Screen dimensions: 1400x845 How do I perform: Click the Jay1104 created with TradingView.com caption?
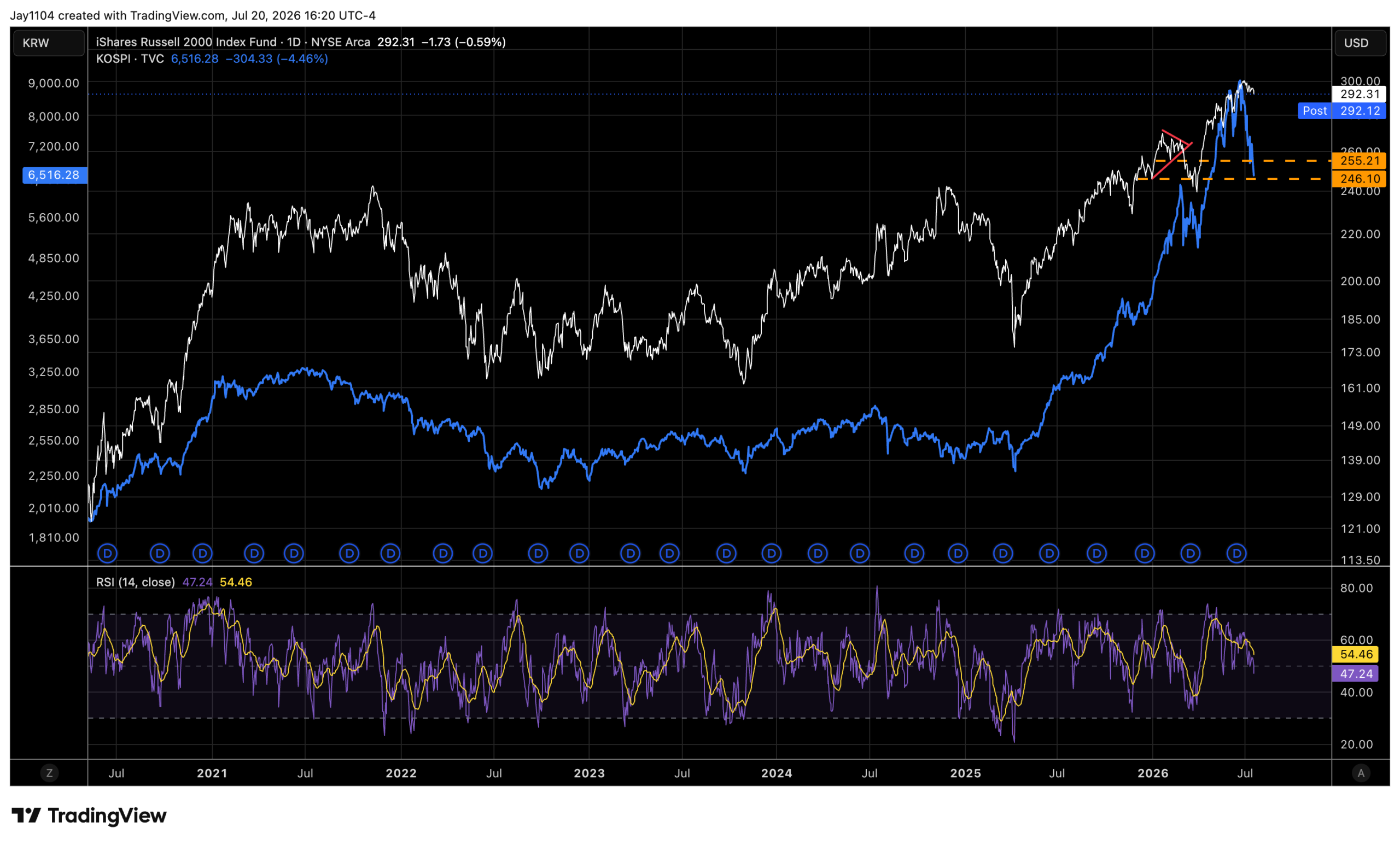pos(192,15)
